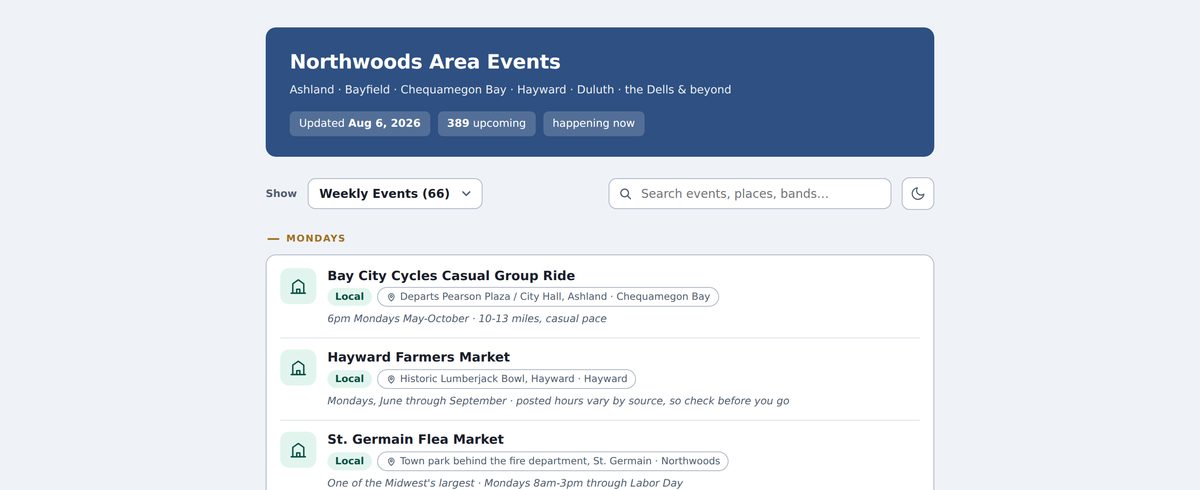This screenshot has height=490, width=1200.
Task: Focus the Search events, places, bands field
Action: [x=749, y=194]
